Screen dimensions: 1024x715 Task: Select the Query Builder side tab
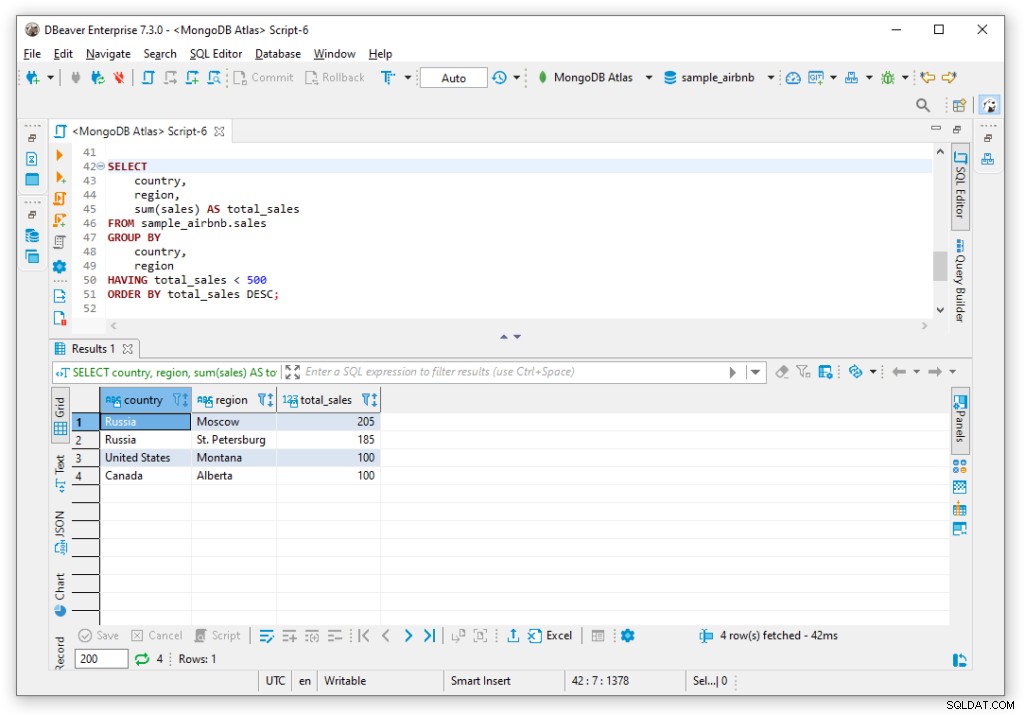[x=959, y=280]
